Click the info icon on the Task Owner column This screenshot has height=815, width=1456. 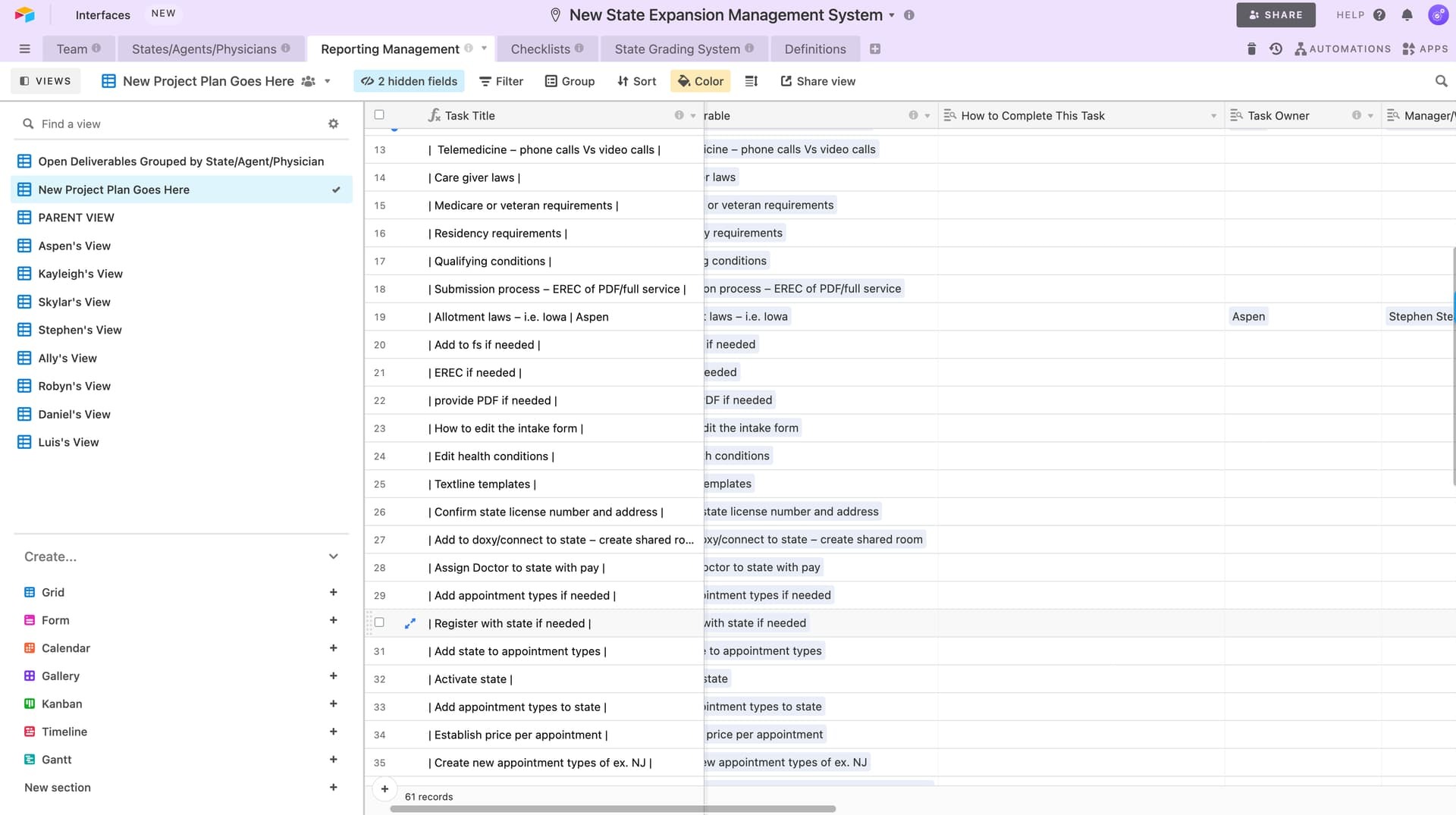point(1356,115)
